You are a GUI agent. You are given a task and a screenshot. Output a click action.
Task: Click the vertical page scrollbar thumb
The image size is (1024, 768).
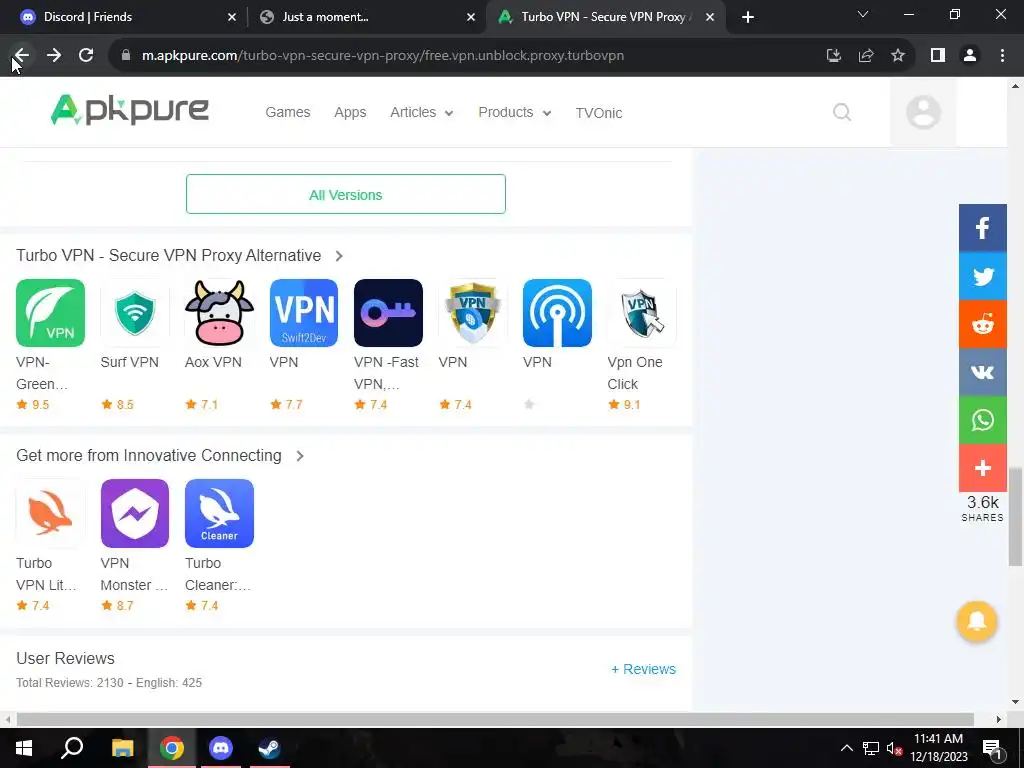tap(1015, 517)
